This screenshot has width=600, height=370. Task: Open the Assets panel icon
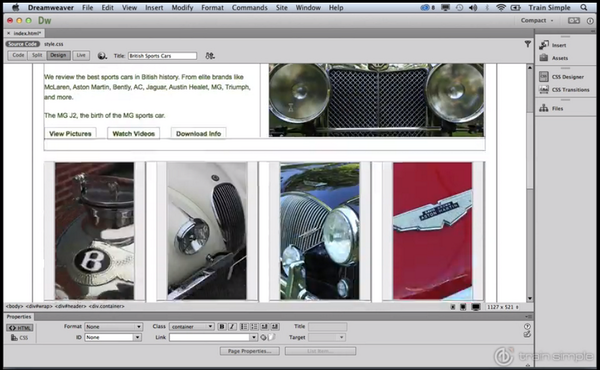point(544,58)
